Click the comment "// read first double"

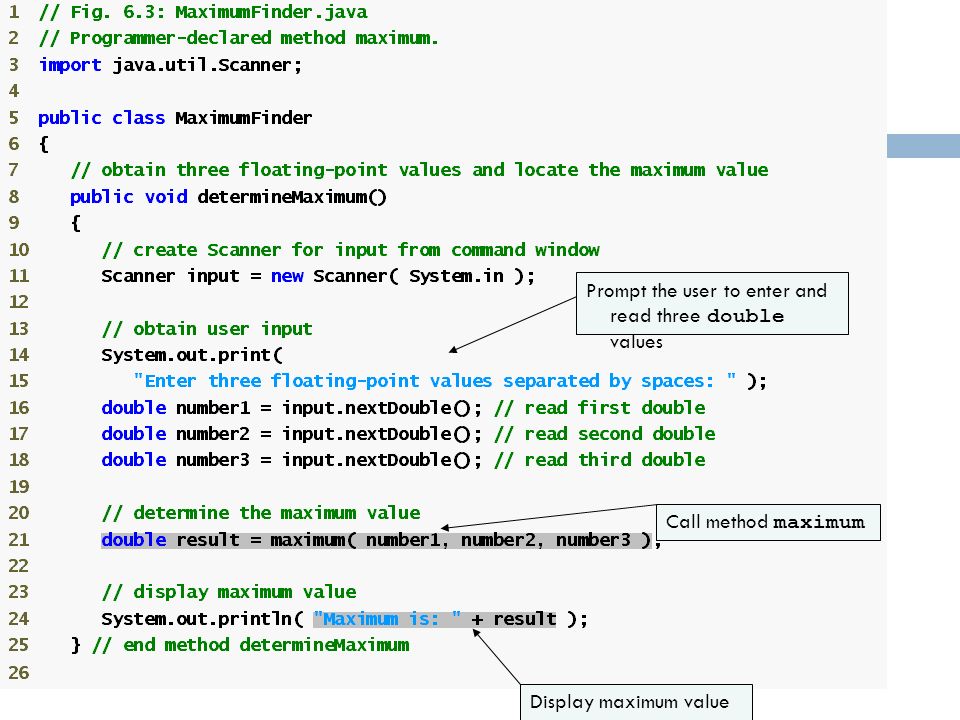click(x=600, y=408)
